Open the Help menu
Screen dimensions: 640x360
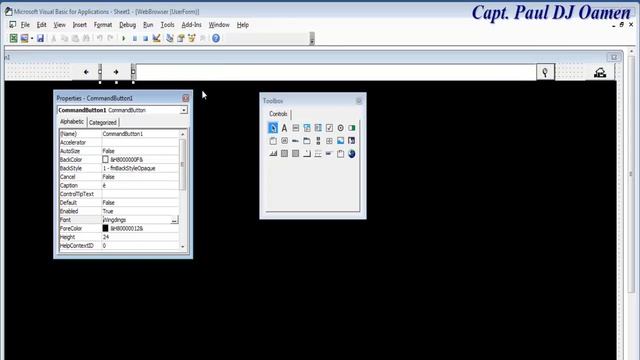(x=242, y=25)
